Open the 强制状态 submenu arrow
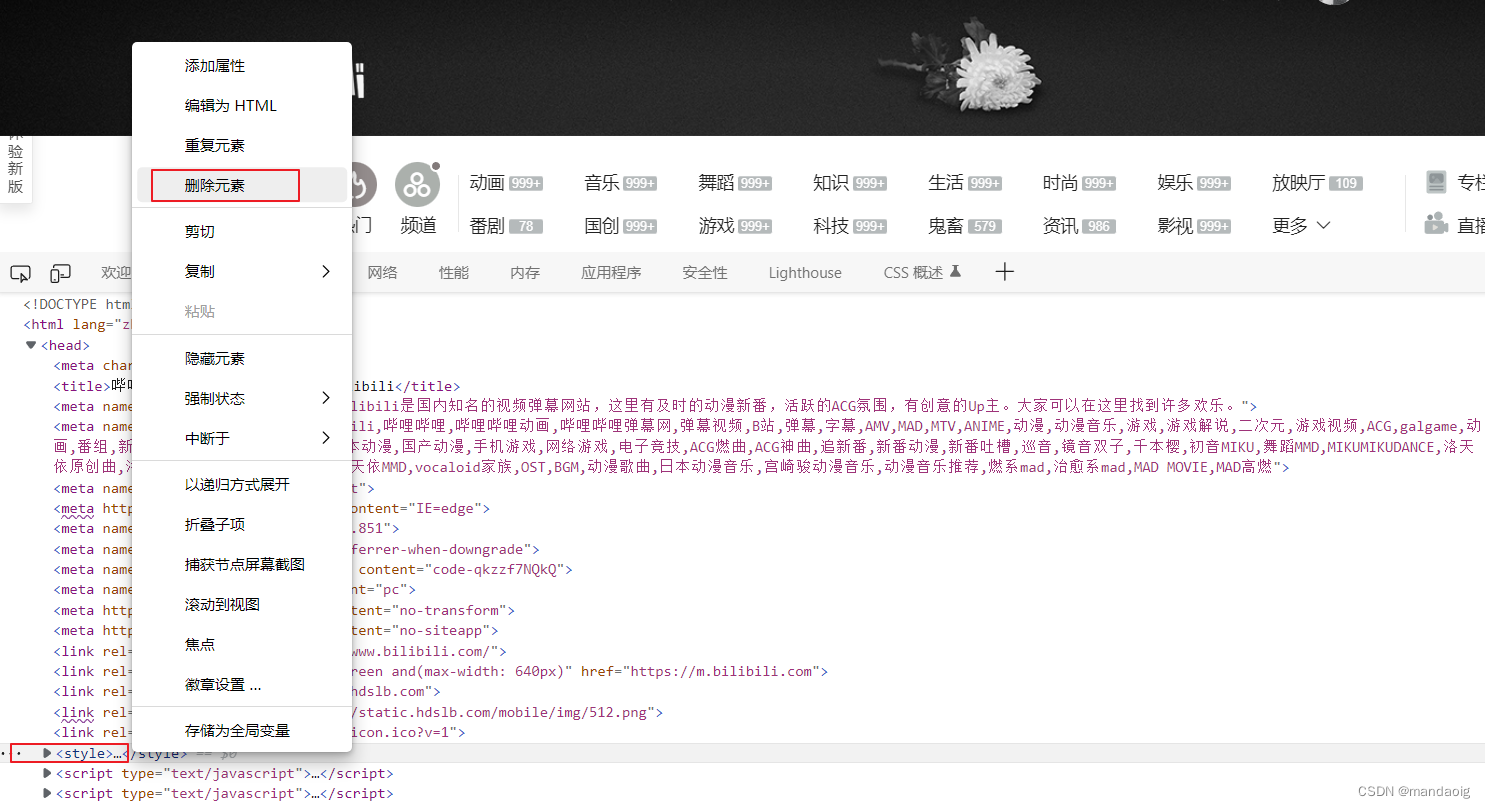Image resolution: width=1485 pixels, height=808 pixels. pos(326,398)
